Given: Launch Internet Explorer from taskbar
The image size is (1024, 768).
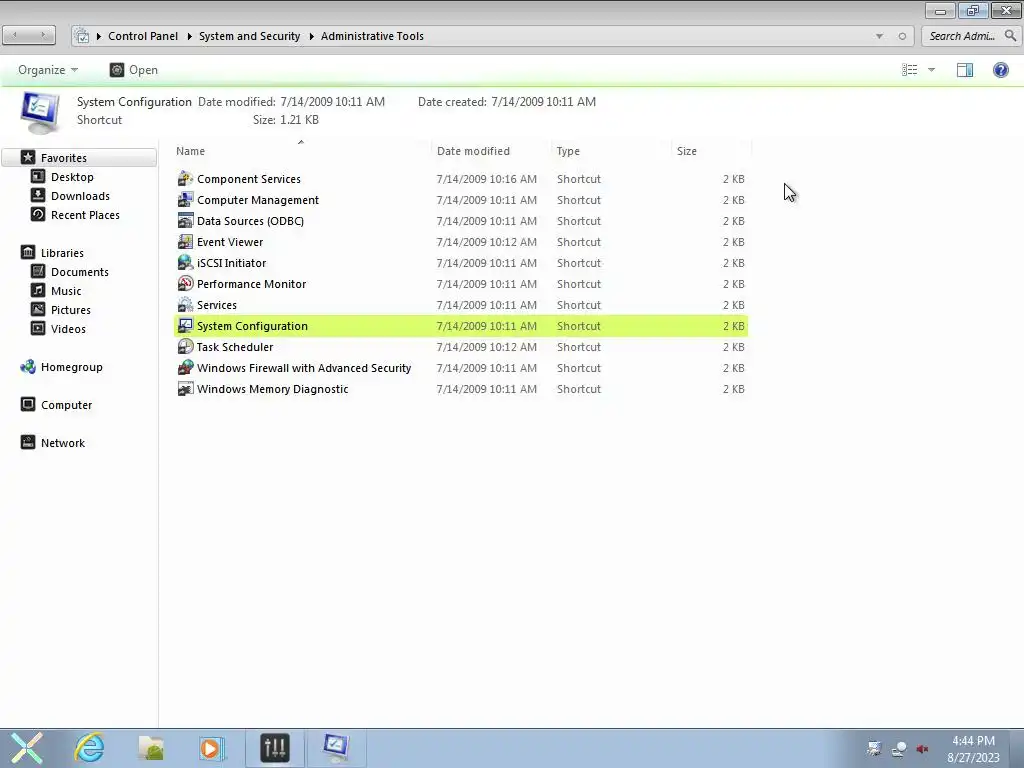Looking at the screenshot, I should (x=89, y=748).
